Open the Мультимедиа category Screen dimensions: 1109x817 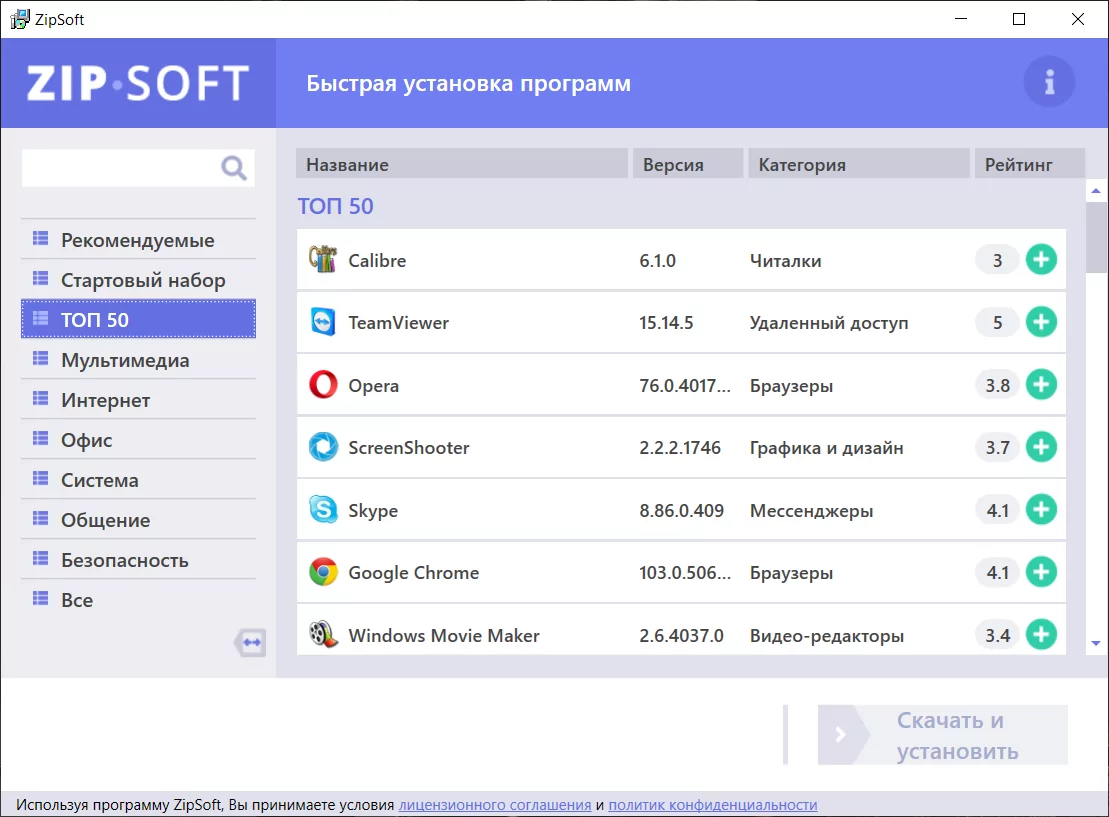coord(138,360)
